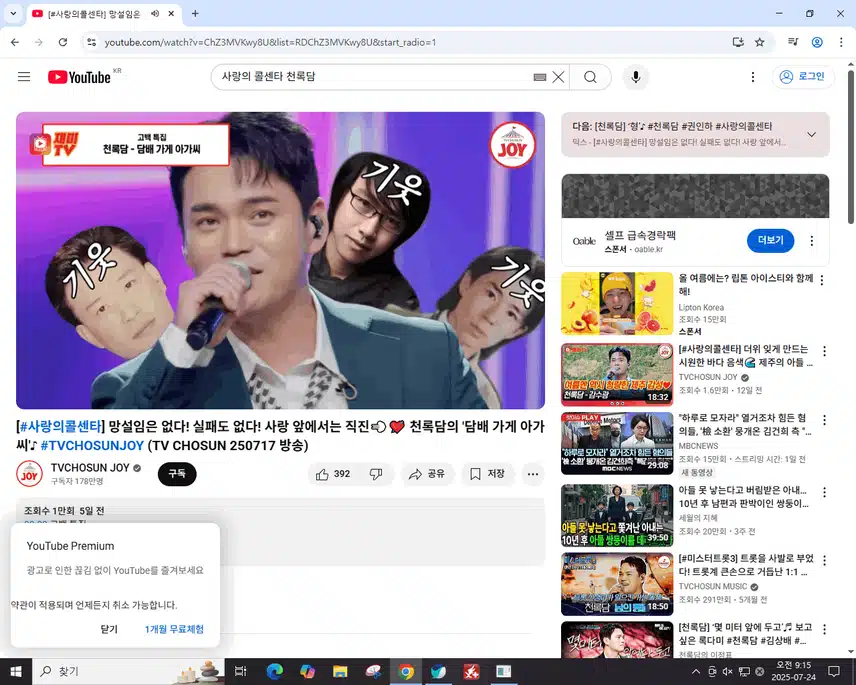Viewport: 856px width, 685px height.
Task: Share video with 공유 button
Action: click(427, 474)
